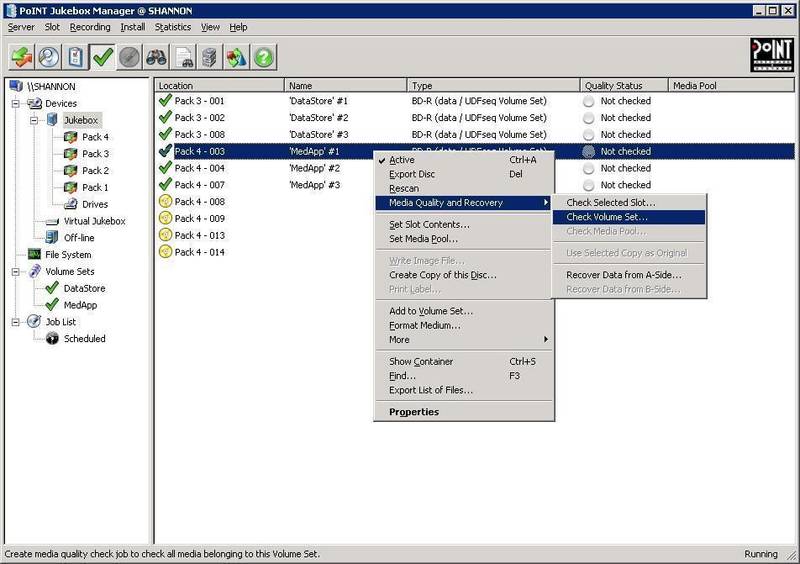
Task: Select the File System node
Action: [x=68, y=255]
